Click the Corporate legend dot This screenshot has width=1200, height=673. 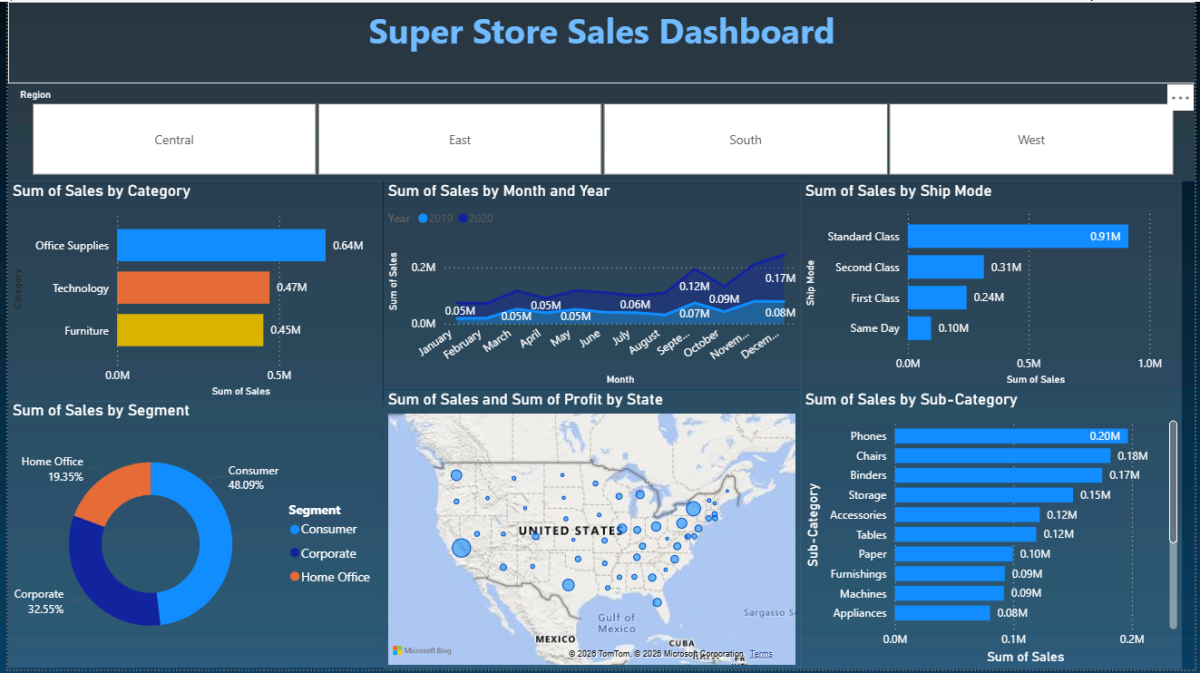click(x=294, y=553)
